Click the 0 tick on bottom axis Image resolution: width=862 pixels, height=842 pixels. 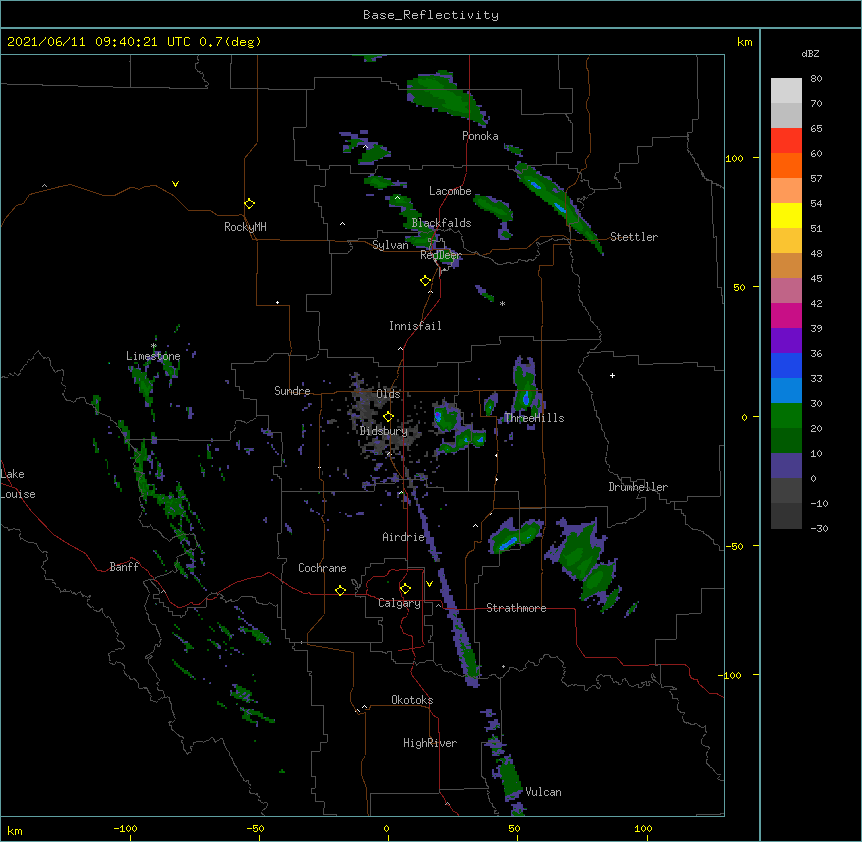click(x=386, y=828)
